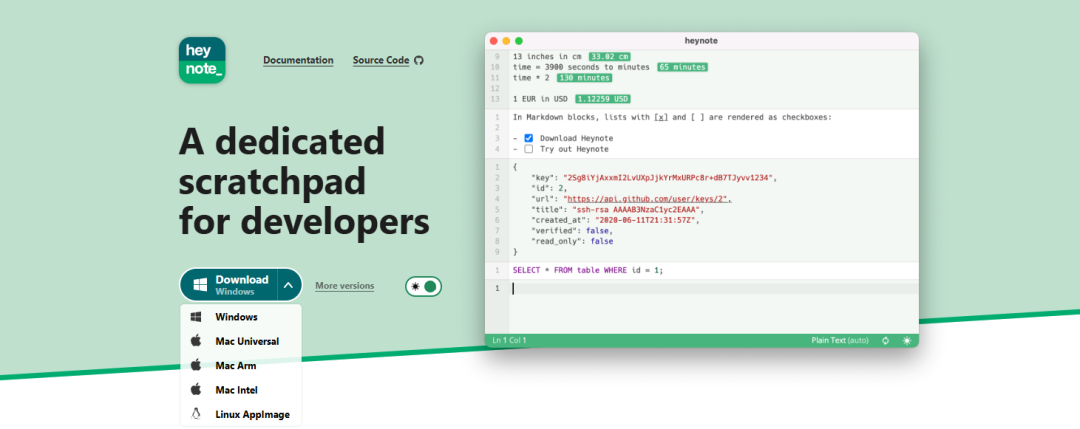Click the heynote logo icon
The image size is (1080, 429).
(202, 61)
